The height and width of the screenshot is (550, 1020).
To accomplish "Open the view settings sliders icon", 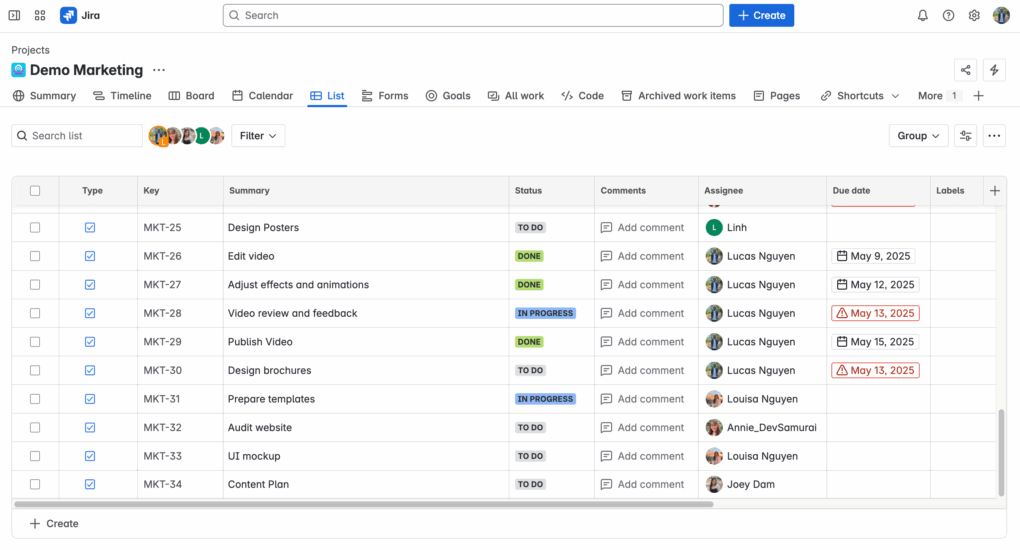I will click(965, 135).
